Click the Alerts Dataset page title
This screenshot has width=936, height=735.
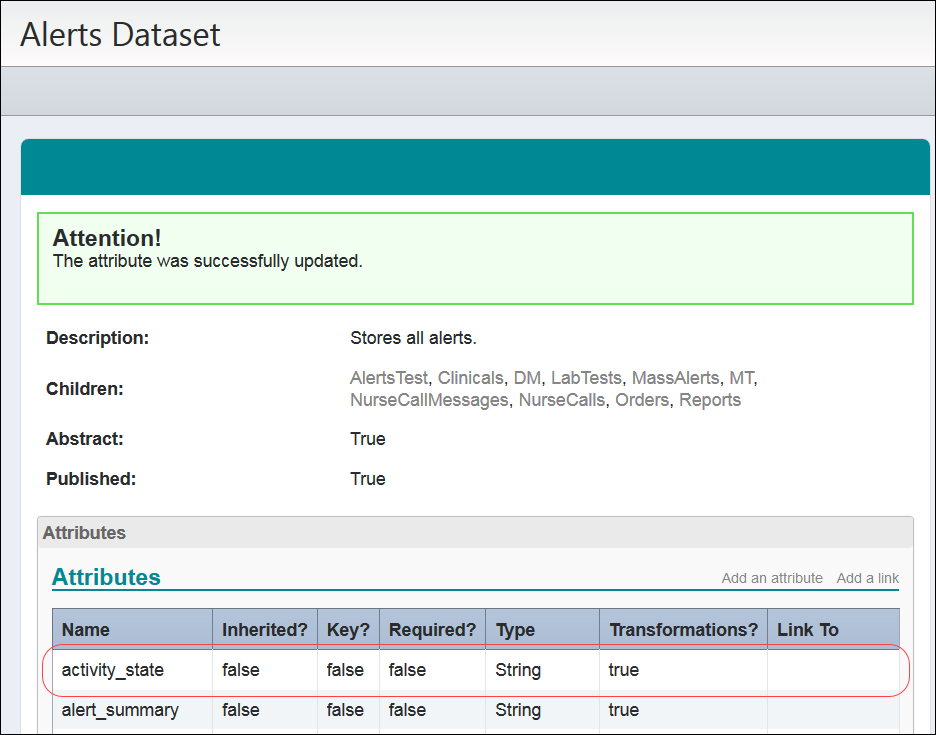pyautogui.click(x=121, y=34)
